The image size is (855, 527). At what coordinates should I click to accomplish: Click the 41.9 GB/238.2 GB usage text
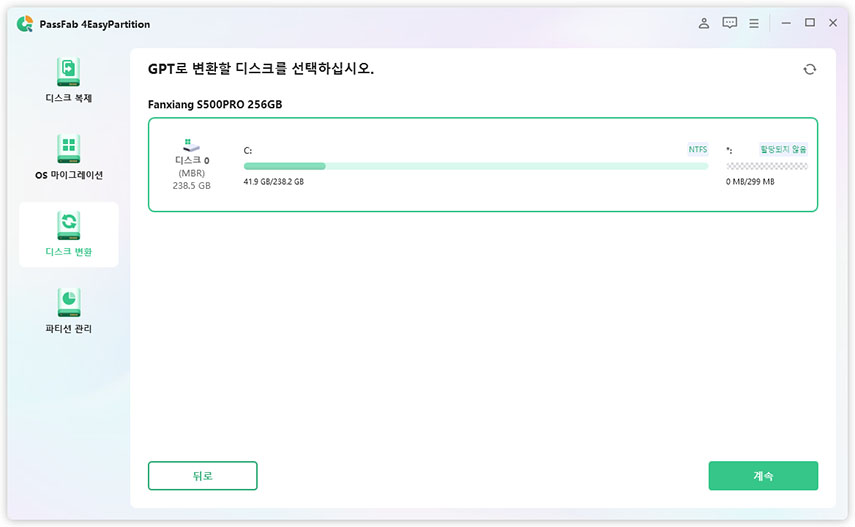click(273, 182)
